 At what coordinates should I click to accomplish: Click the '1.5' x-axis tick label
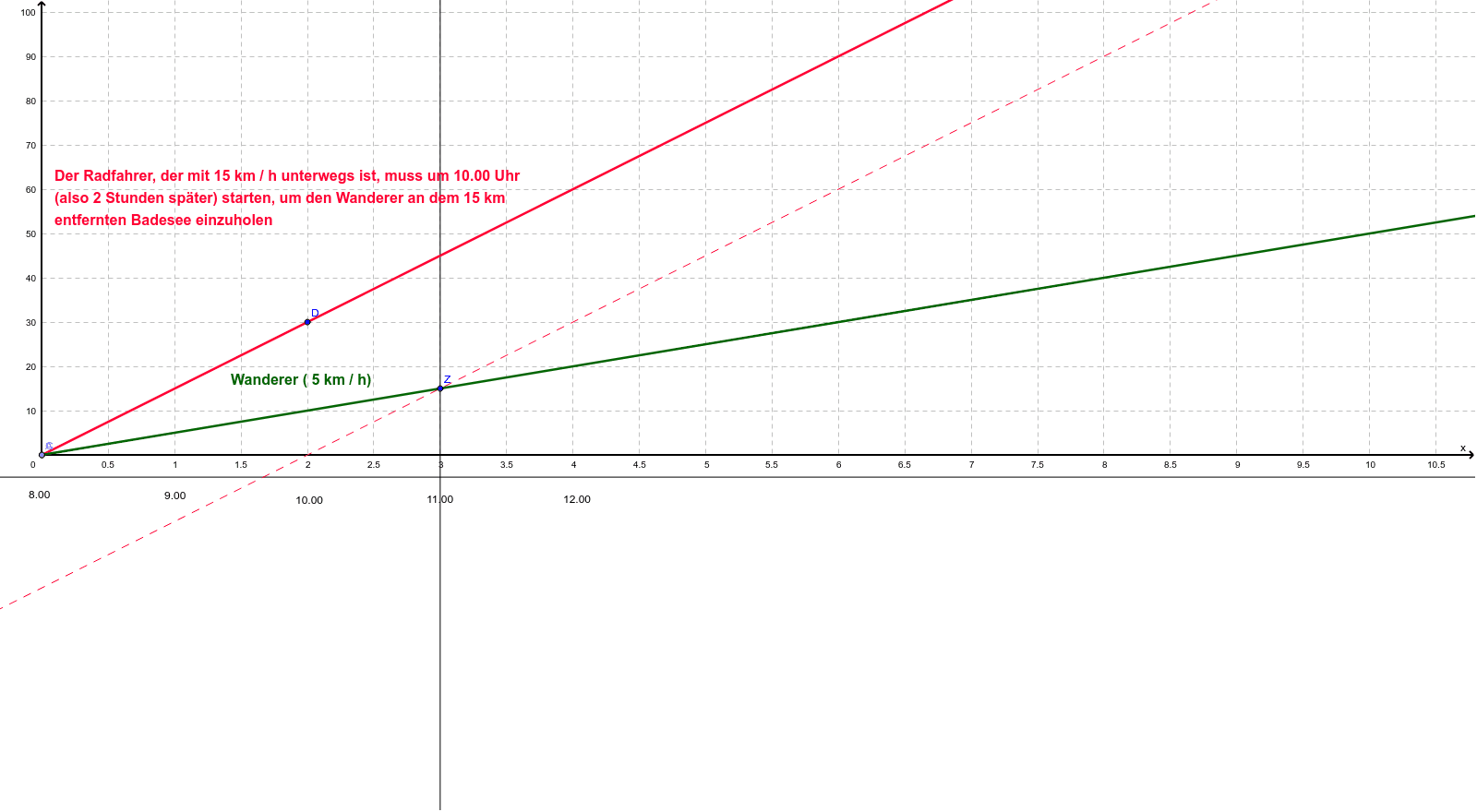pyautogui.click(x=241, y=464)
